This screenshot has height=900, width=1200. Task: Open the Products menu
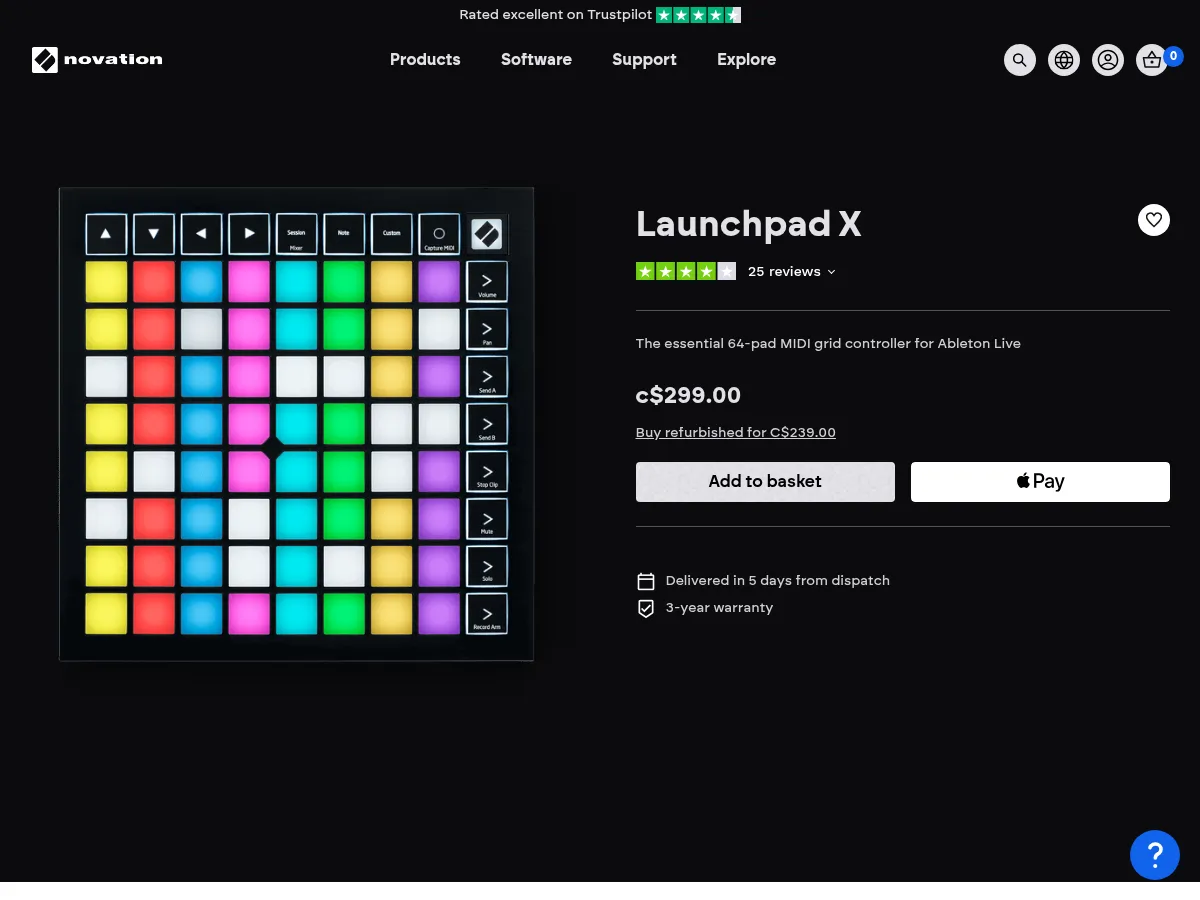click(x=425, y=60)
